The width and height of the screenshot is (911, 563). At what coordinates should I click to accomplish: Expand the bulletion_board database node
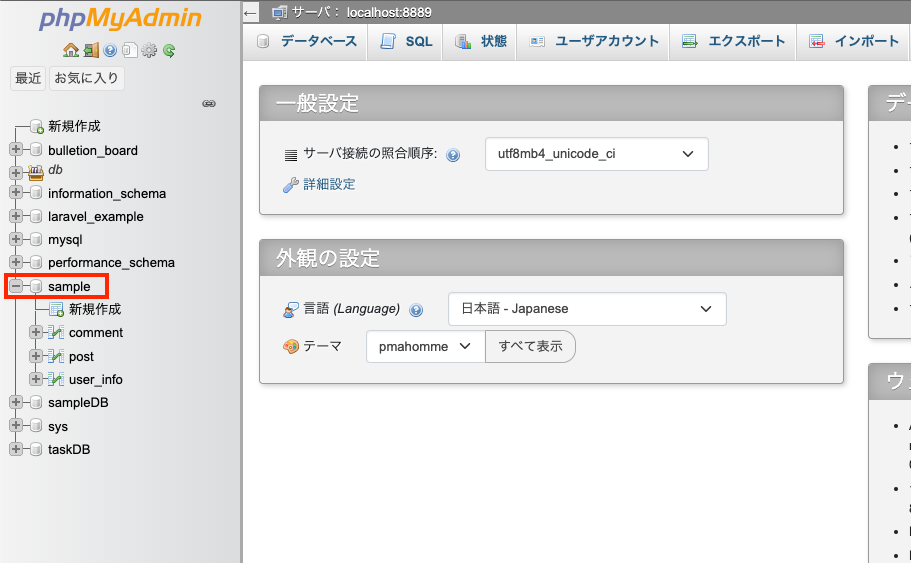click(16, 149)
